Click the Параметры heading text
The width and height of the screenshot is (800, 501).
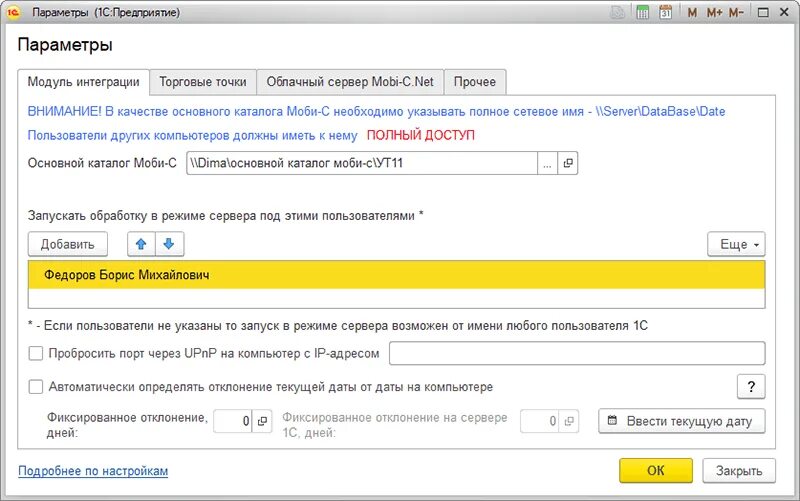click(x=65, y=45)
